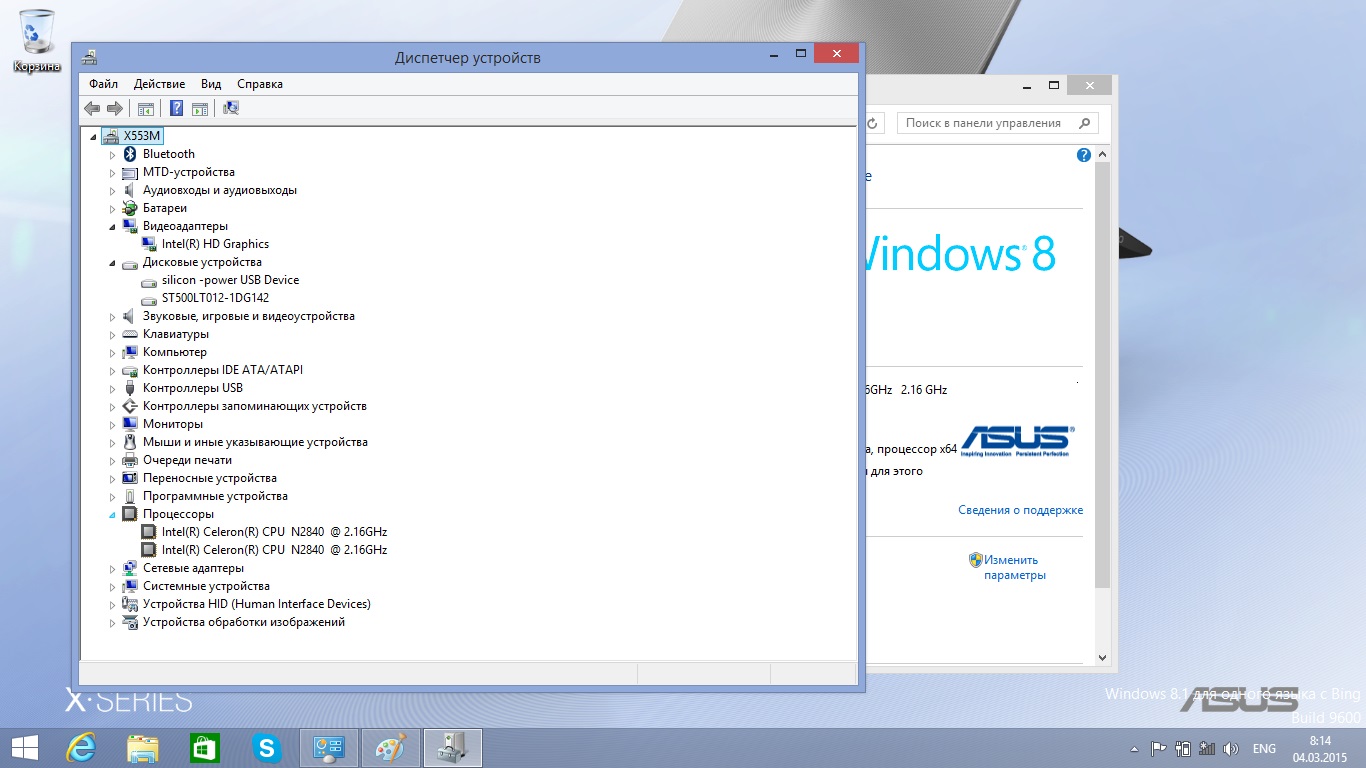The width and height of the screenshot is (1366, 768).
Task: Select the ST500LT012-1DG142 disk
Action: coord(215,298)
